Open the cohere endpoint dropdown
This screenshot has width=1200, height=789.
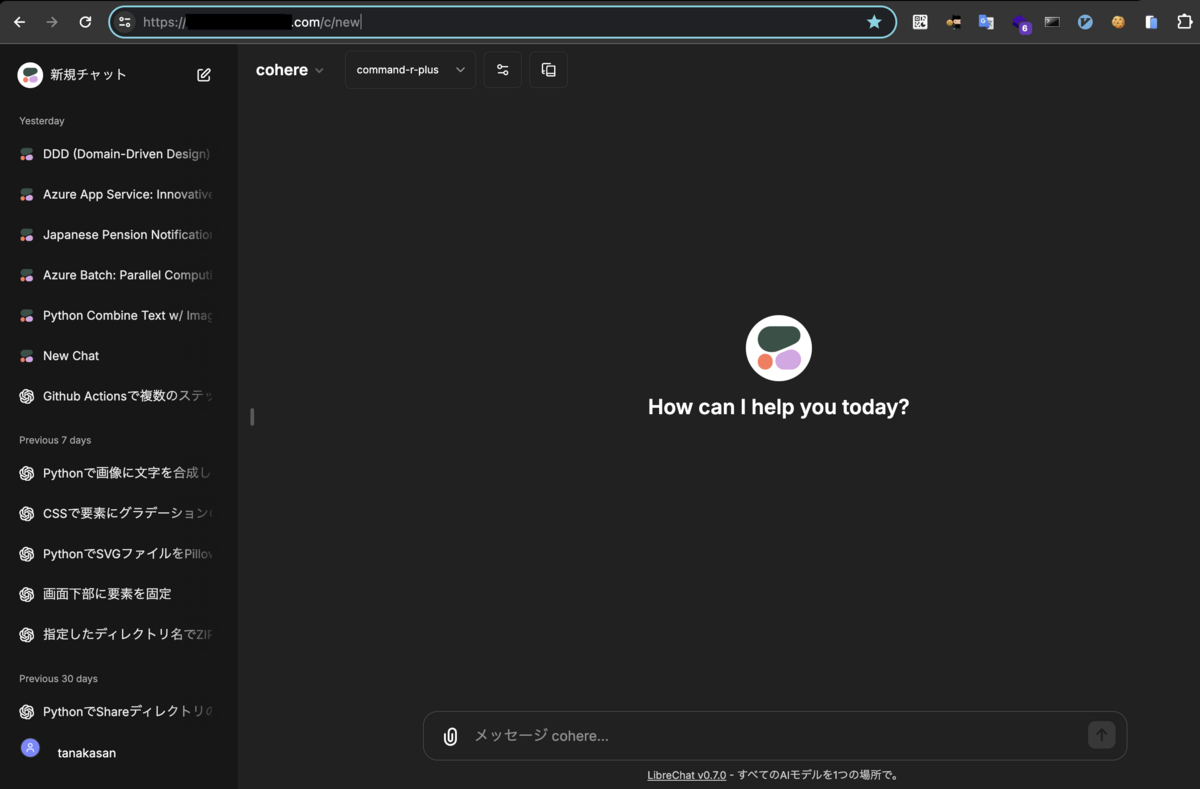point(289,69)
